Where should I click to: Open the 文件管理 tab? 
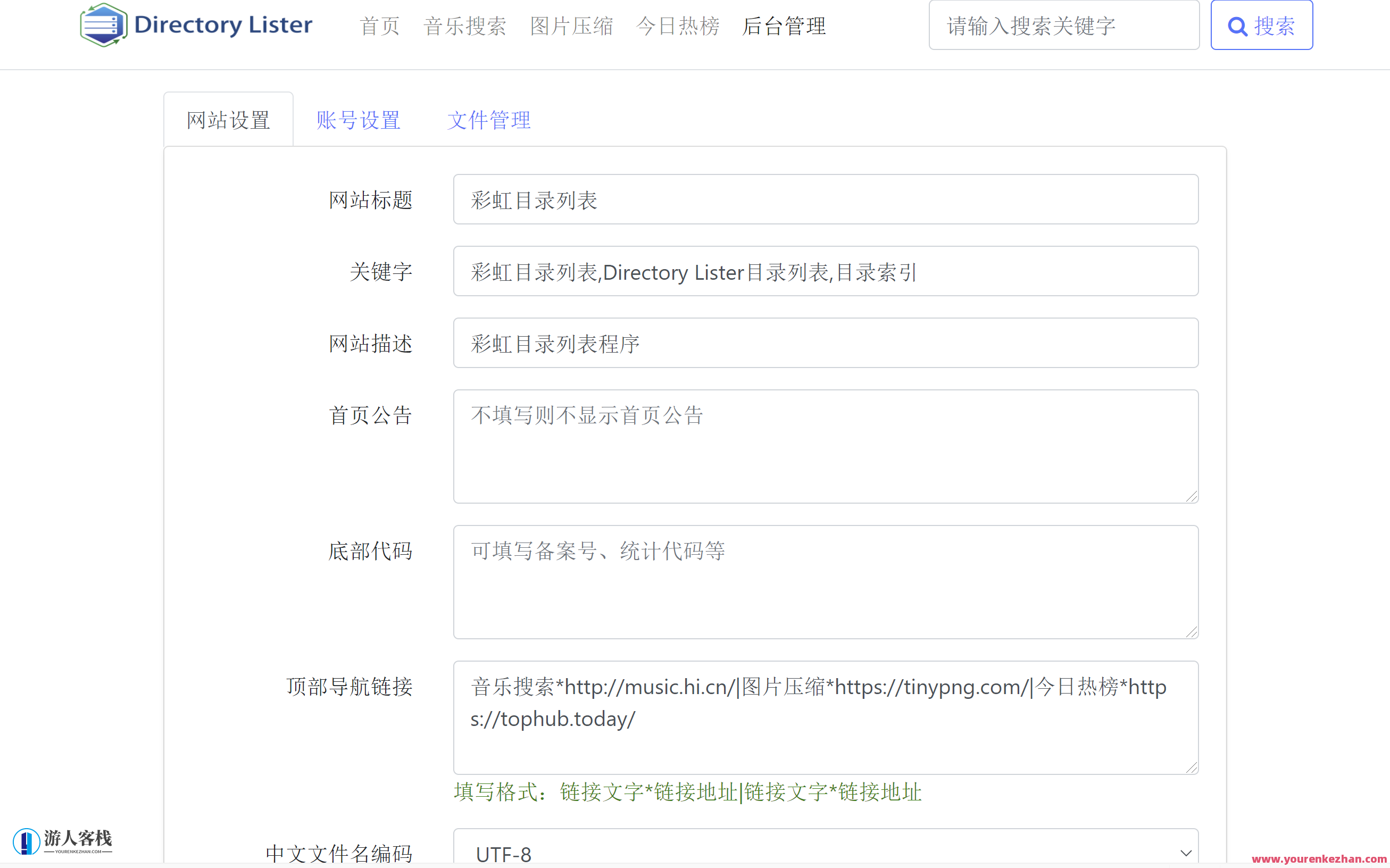tap(488, 120)
